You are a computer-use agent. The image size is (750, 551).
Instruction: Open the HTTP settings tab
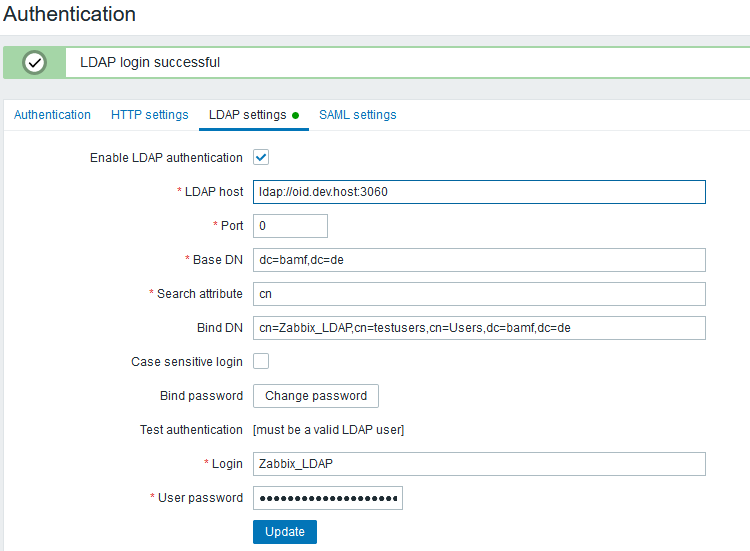(x=149, y=115)
